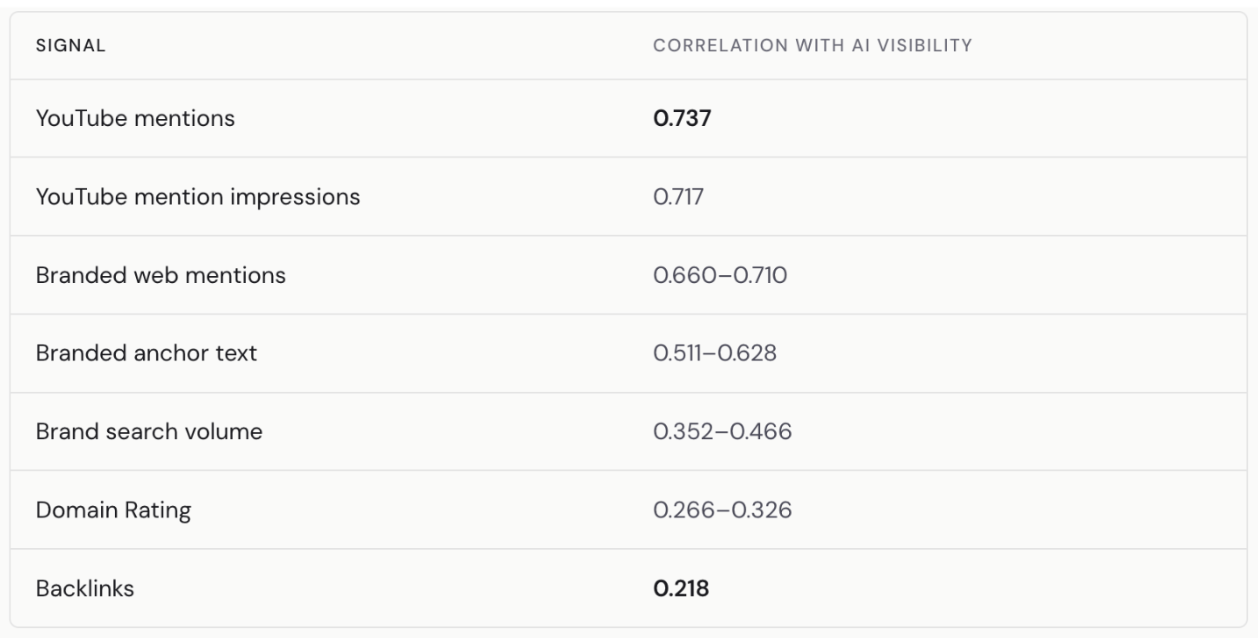Viewport: 1258px width, 638px height.
Task: Click the 0.266–0.326 range value
Action: tap(722, 510)
